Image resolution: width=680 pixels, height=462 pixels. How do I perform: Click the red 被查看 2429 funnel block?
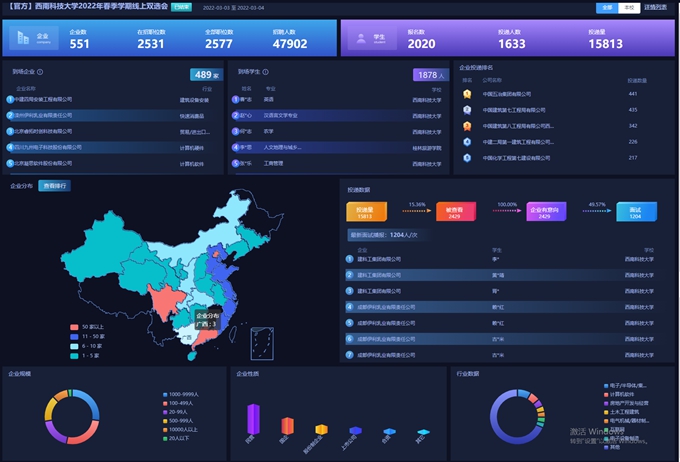pos(455,212)
